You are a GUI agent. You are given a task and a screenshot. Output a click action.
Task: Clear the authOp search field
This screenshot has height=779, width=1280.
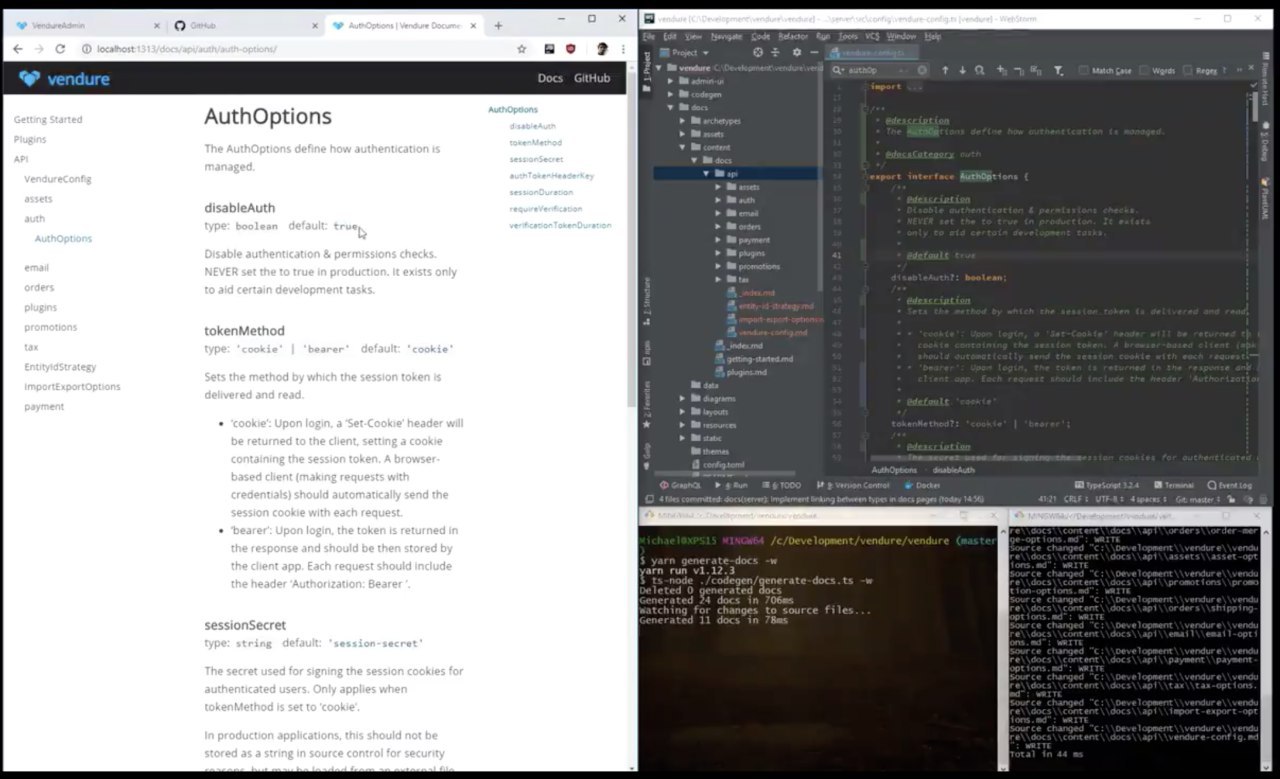922,71
